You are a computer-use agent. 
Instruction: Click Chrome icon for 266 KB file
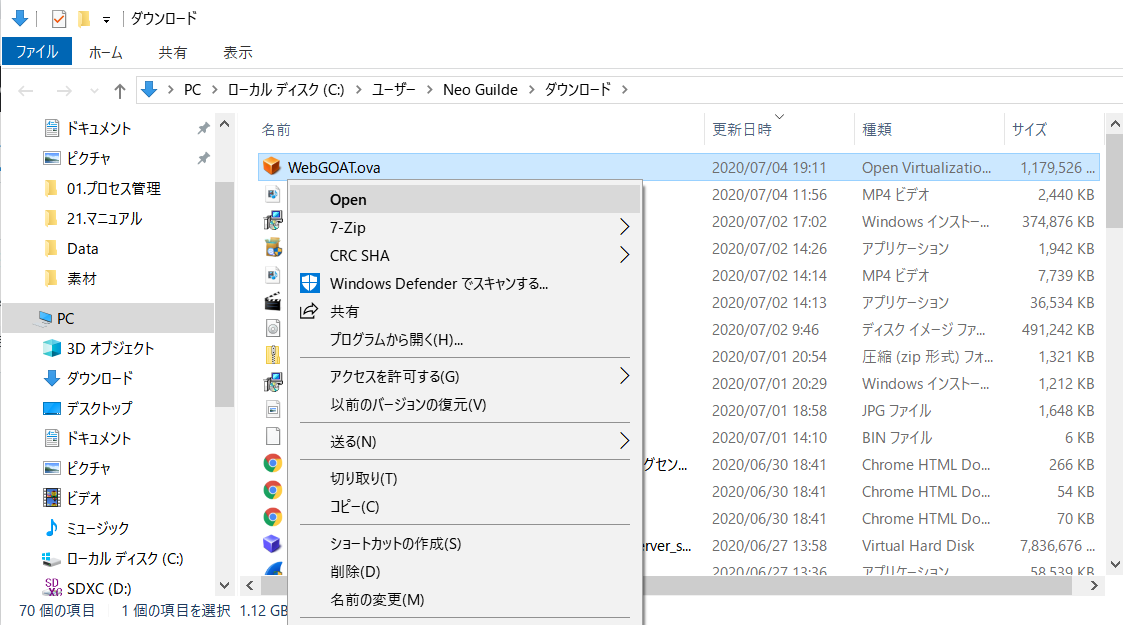272,463
